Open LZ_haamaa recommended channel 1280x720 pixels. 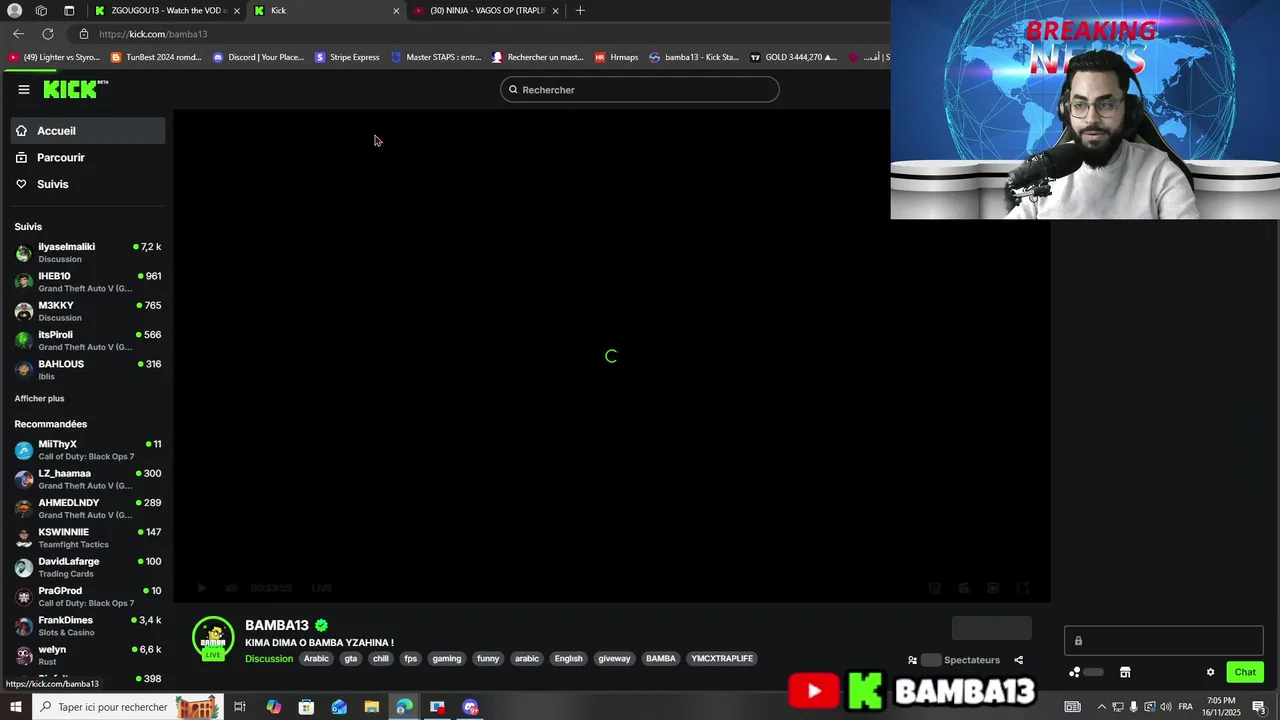88,478
